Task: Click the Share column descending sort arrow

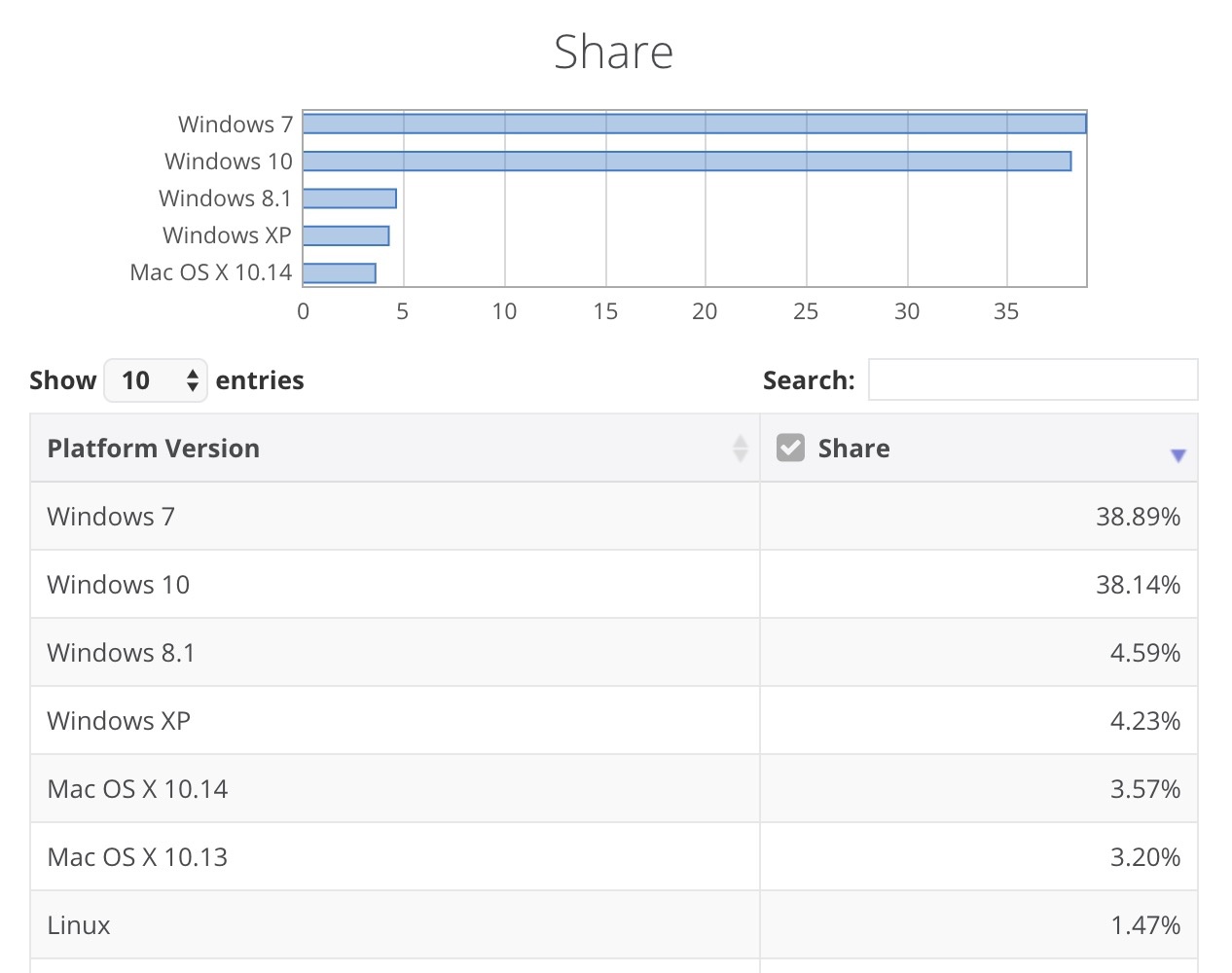Action: click(x=1178, y=455)
